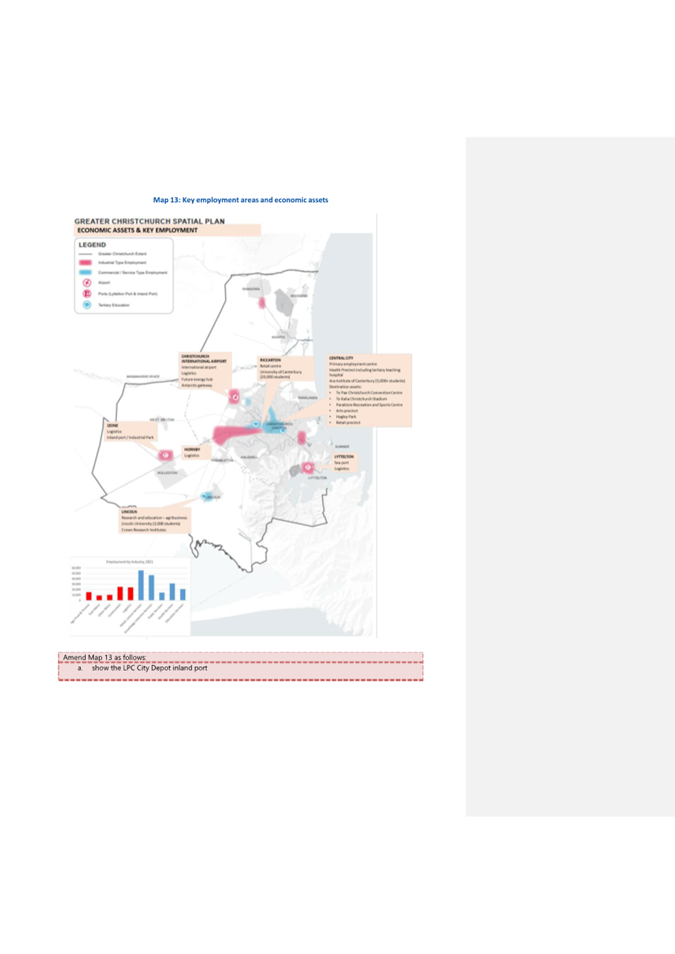Click the airport marker on the map
This screenshot has height=954, width=675.
coord(234,398)
